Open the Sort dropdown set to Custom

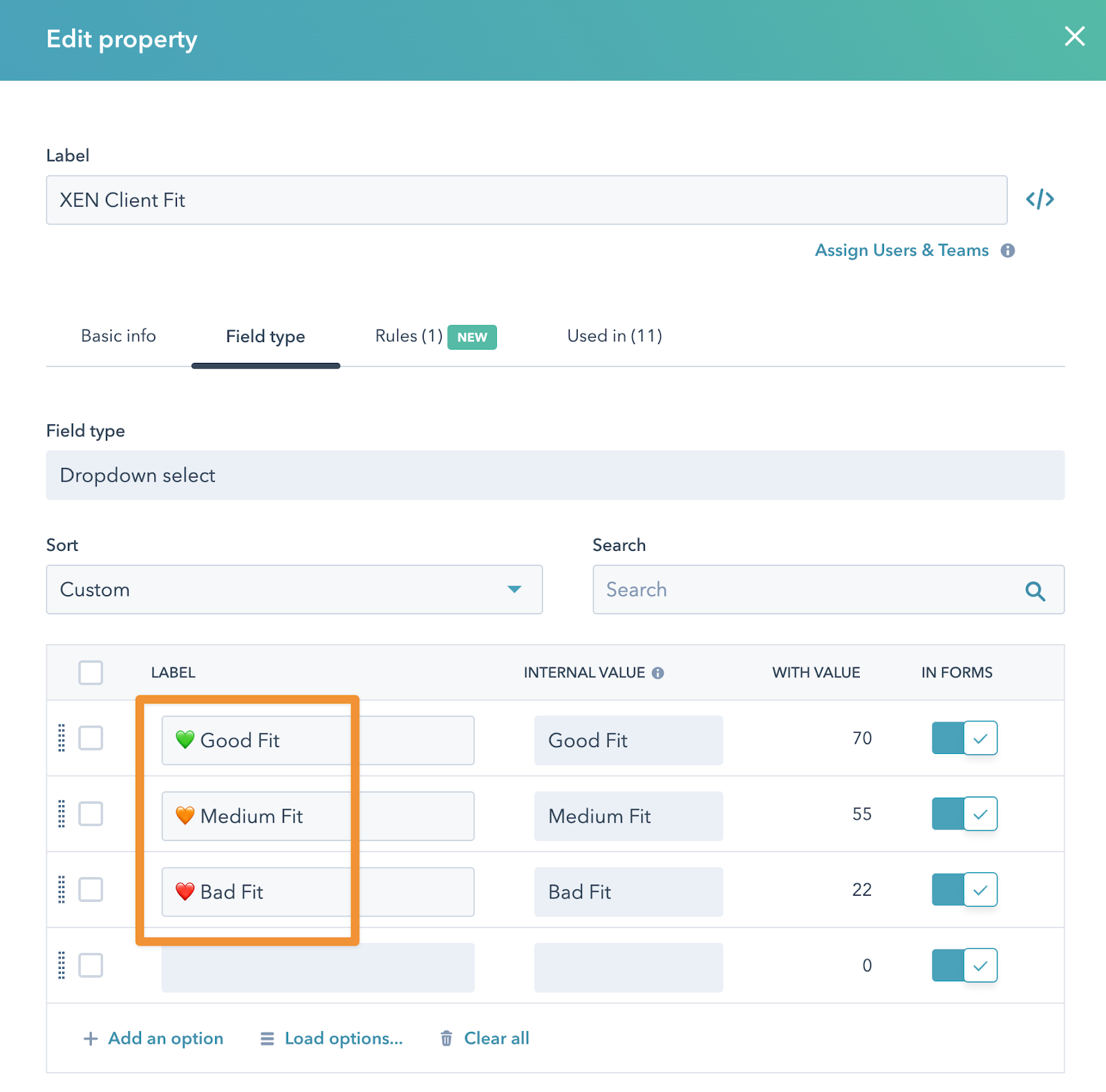point(294,590)
